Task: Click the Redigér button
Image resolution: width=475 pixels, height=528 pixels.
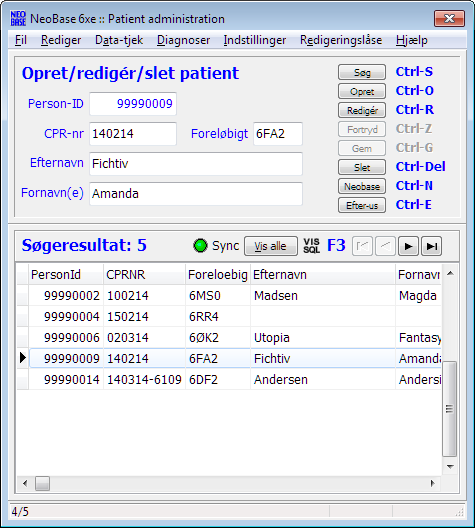Action: (x=362, y=110)
